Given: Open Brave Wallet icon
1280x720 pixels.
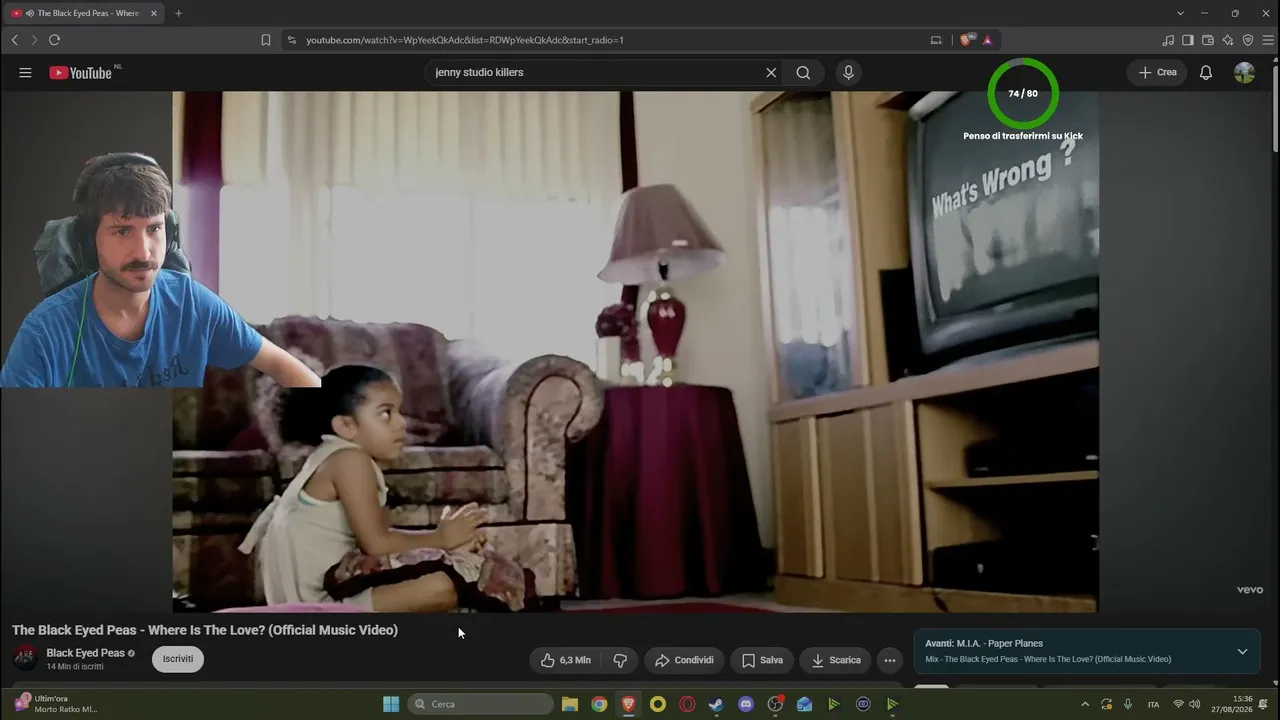Looking at the screenshot, I should [1208, 40].
